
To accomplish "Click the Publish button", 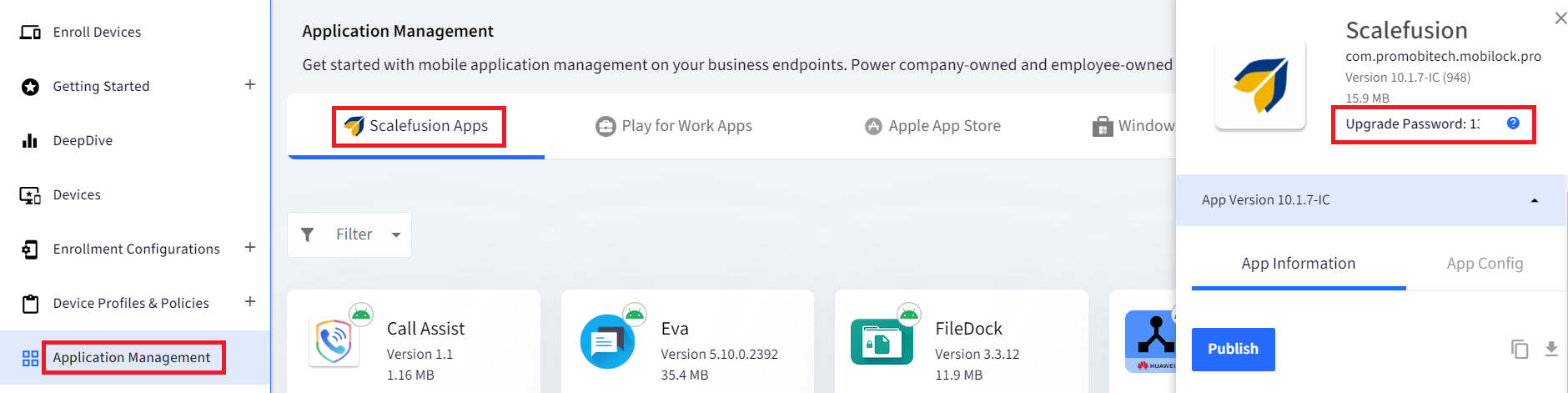I will coord(1233,349).
